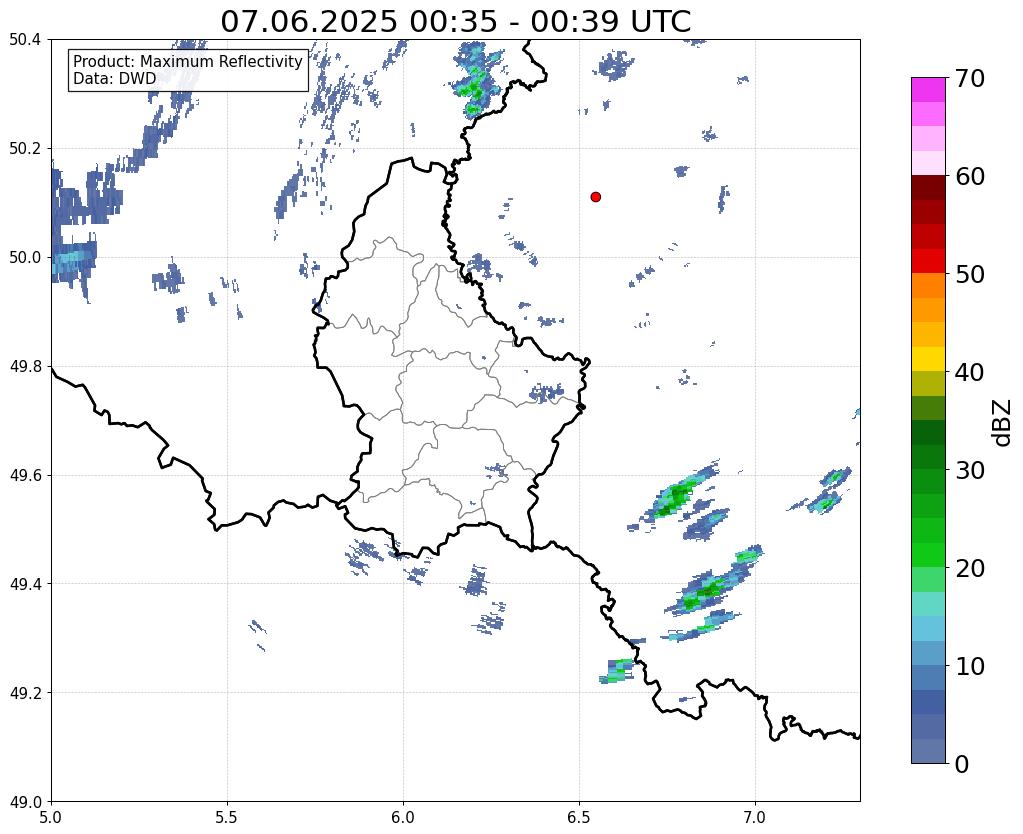
Task: Click the y-axis latitude label 50.0
Action: 25,257
